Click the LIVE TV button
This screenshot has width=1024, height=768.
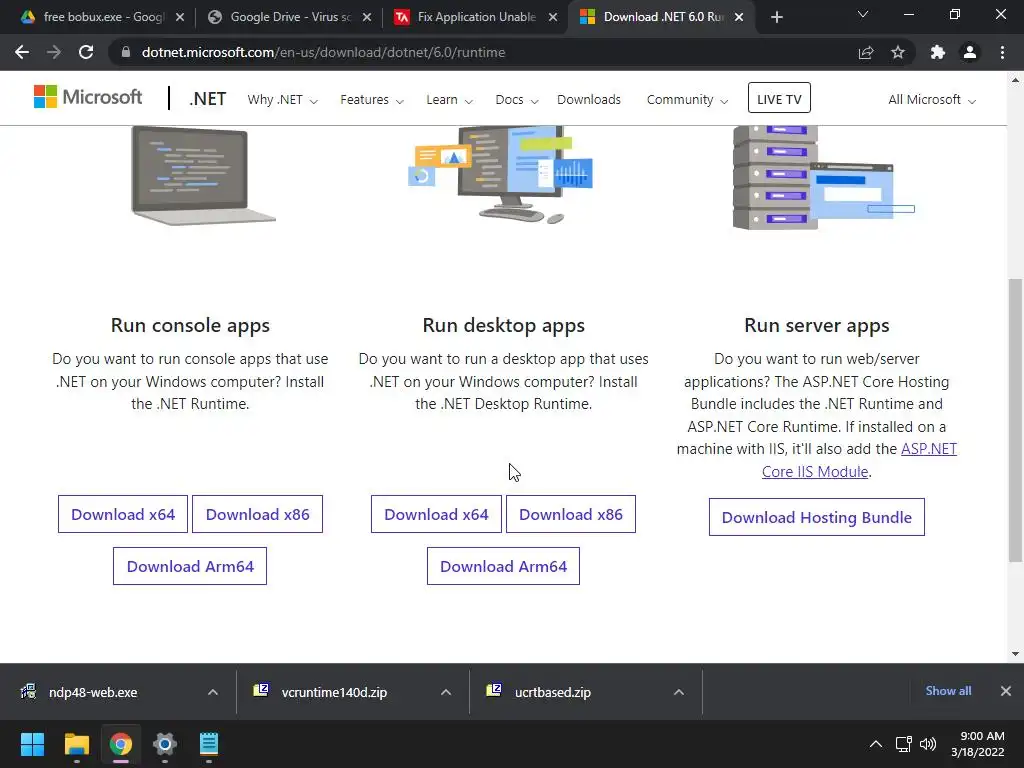[779, 97]
